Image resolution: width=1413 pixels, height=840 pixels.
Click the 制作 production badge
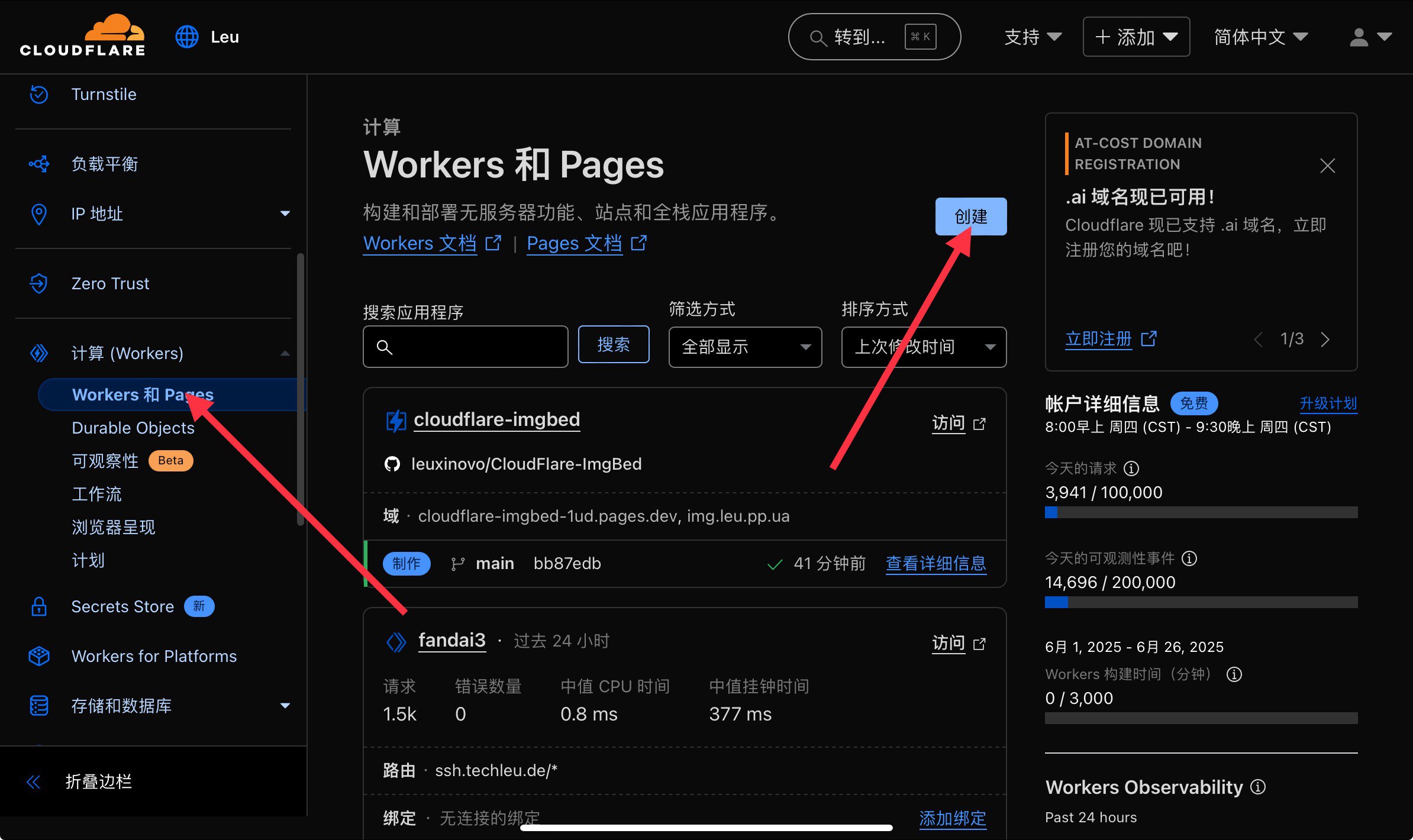click(407, 563)
